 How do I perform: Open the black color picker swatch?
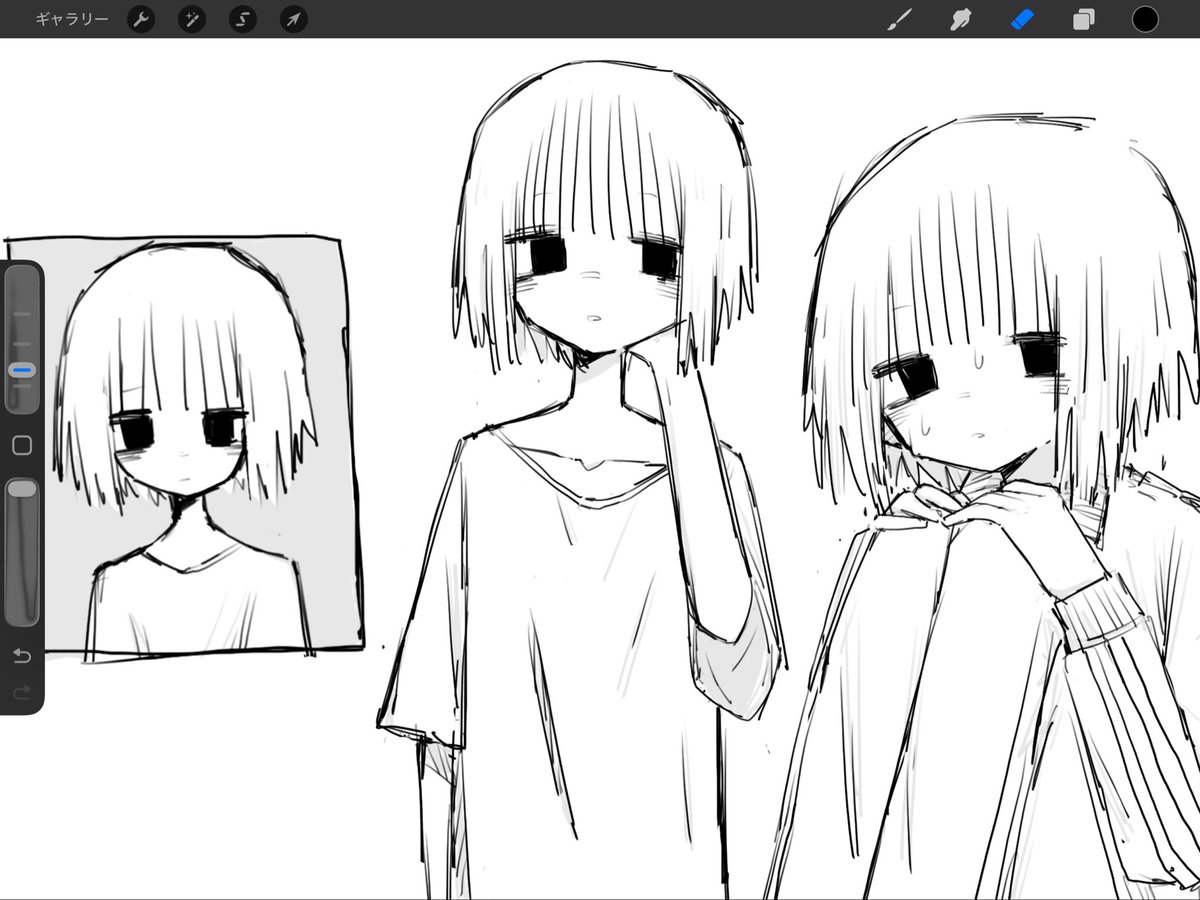(1145, 19)
